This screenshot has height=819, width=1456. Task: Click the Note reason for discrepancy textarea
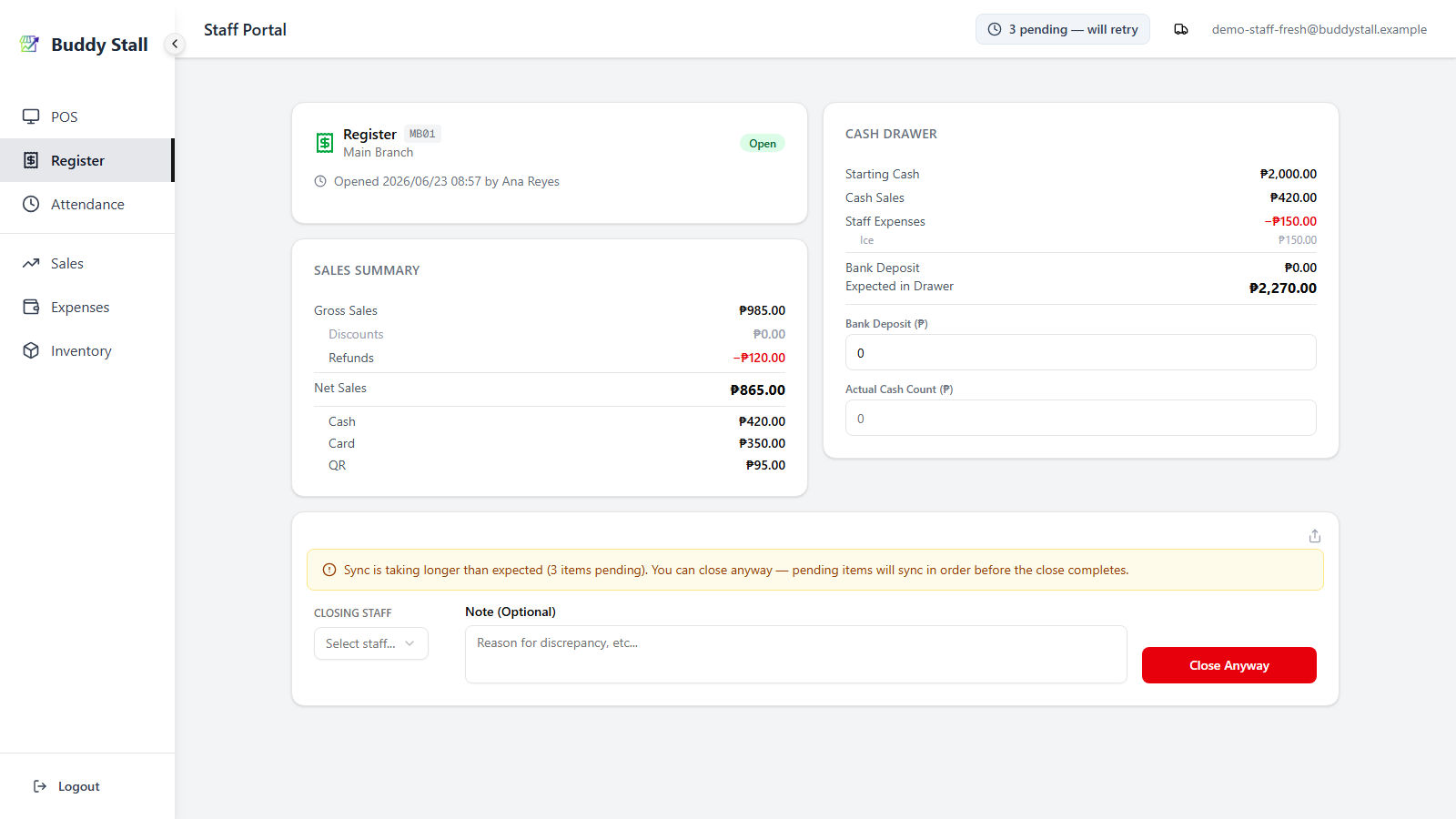(x=796, y=654)
